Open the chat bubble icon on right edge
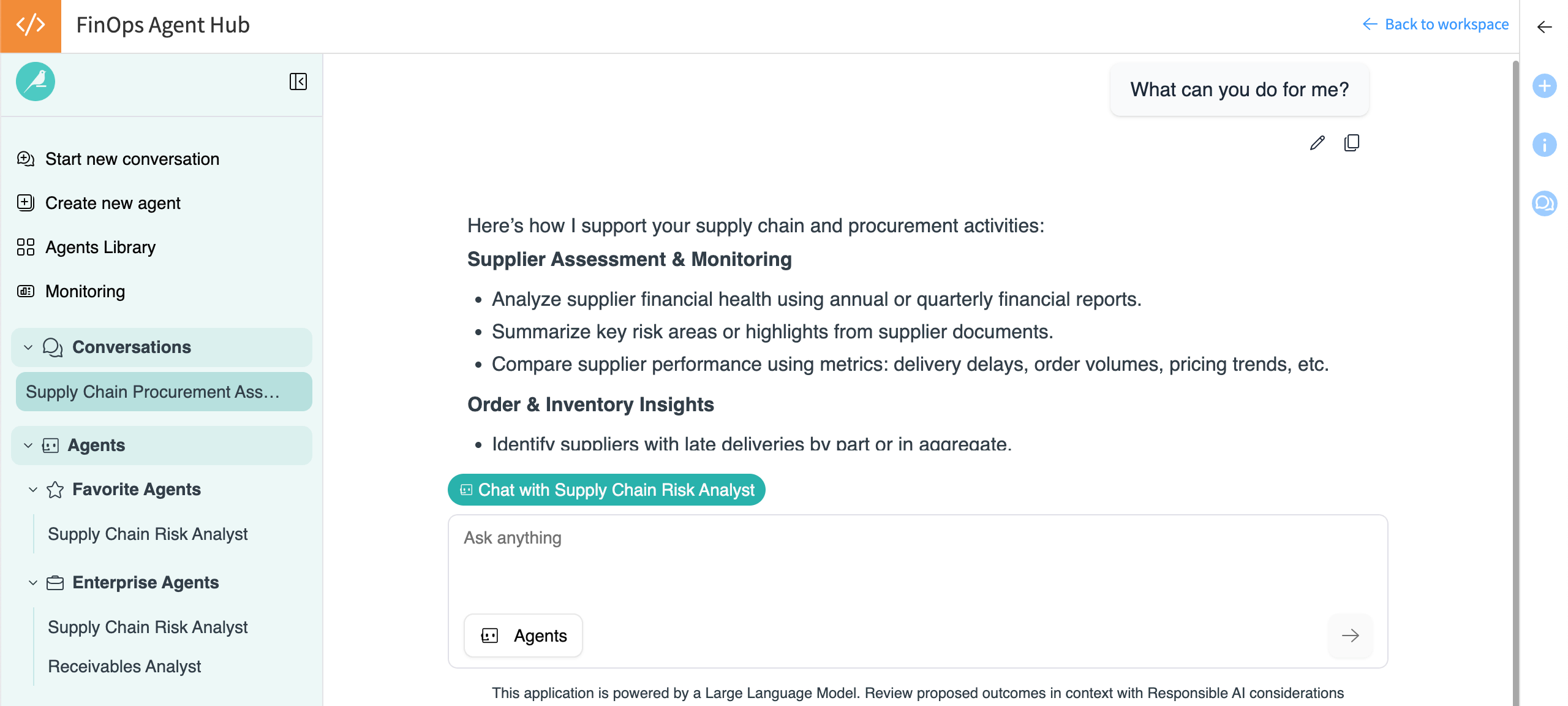1568x706 pixels. coord(1545,203)
